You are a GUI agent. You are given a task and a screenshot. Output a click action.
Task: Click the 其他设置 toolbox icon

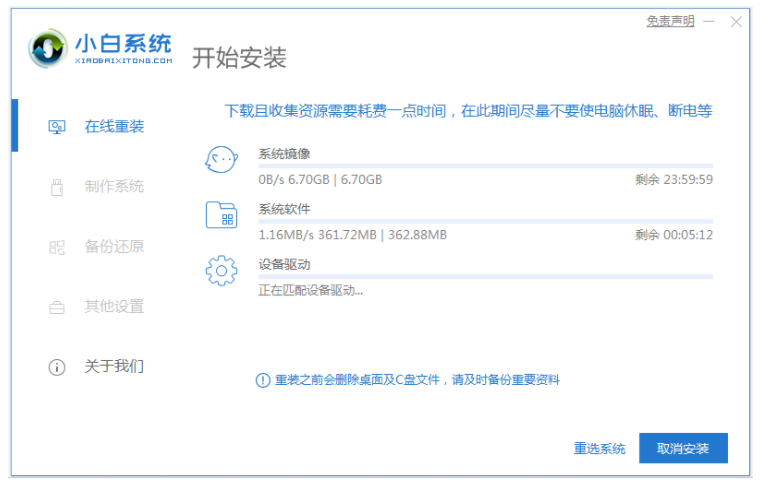(57, 307)
